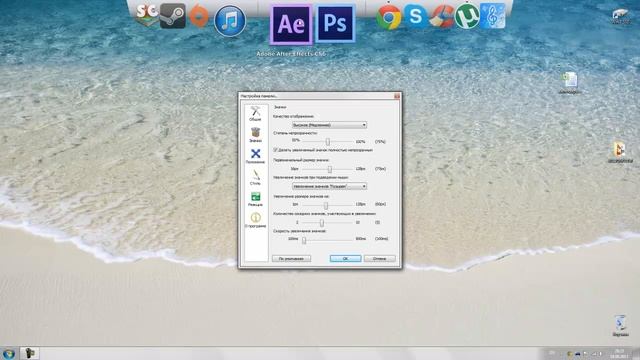Launch Adobe After Effects from the dock

coord(291,24)
